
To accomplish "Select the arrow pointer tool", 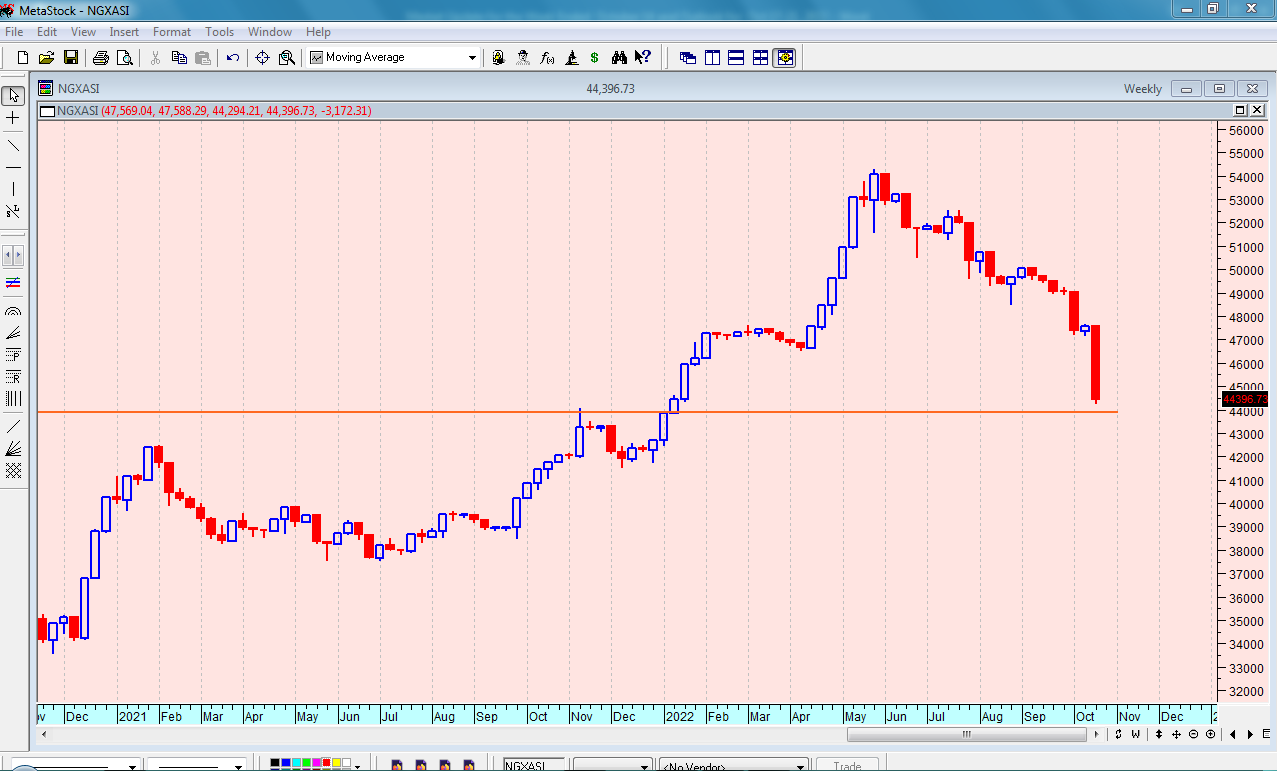I will (13, 96).
